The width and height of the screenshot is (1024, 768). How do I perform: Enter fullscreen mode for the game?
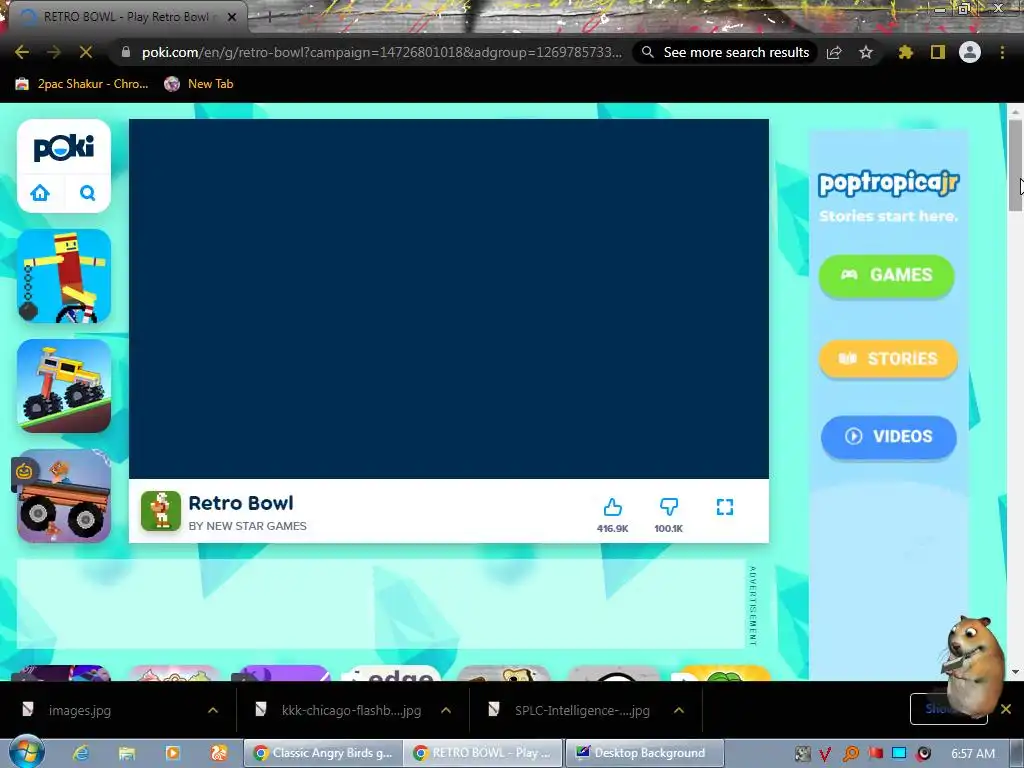coord(725,507)
